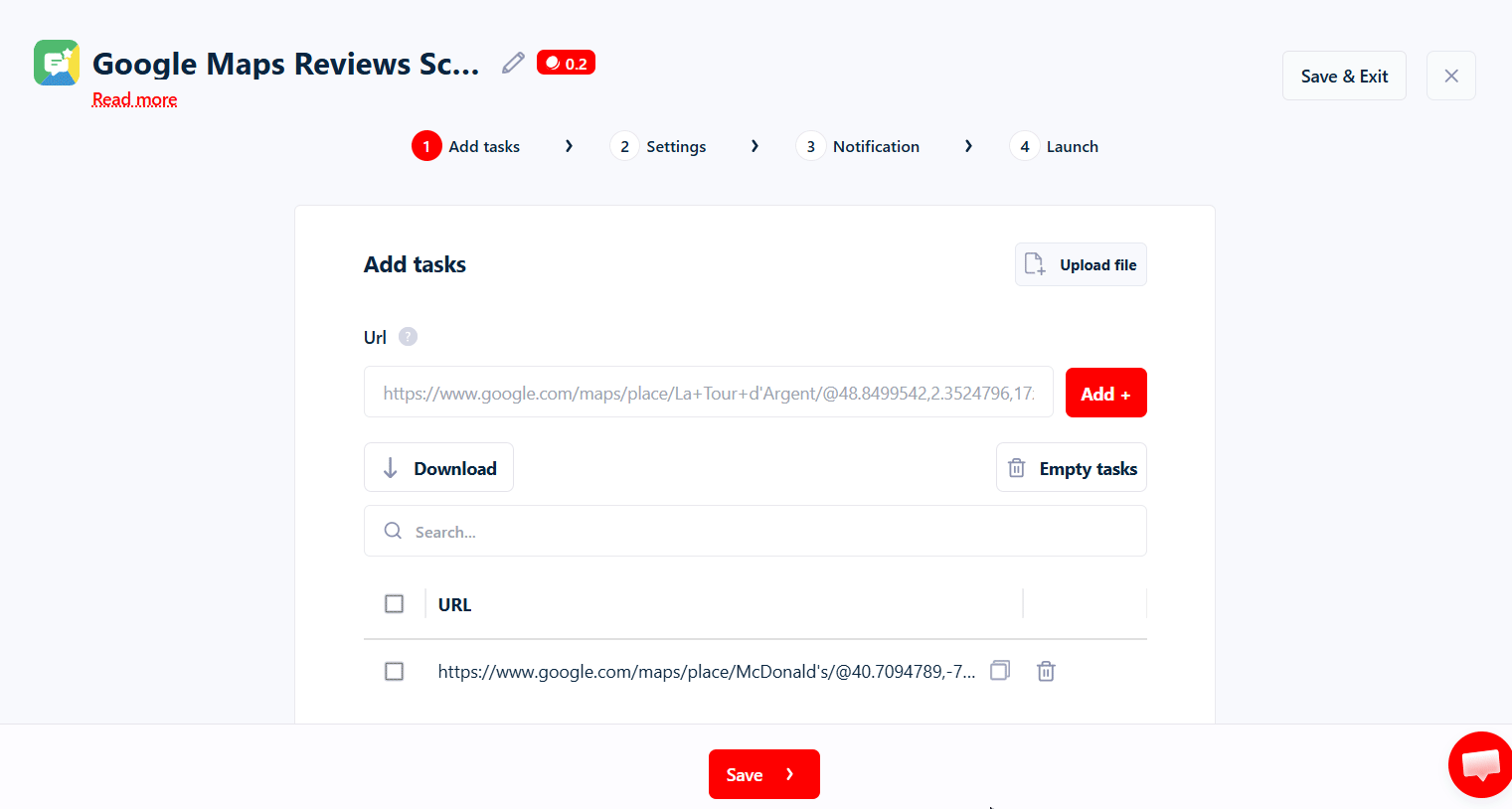Go to step 2 Settings
Image resolution: width=1512 pixels, height=809 pixels.
tap(658, 146)
